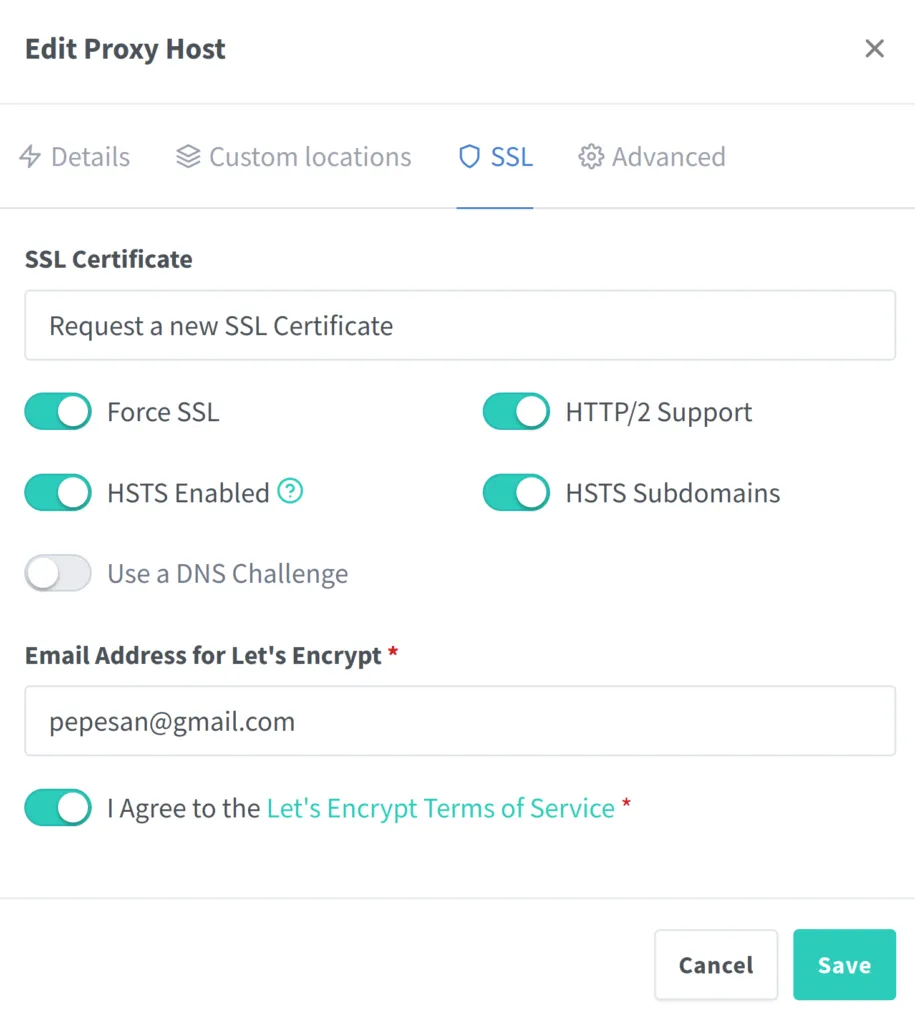Viewport: 915px width, 1024px height.
Task: Disable the Force SSL toggle
Action: [58, 412]
